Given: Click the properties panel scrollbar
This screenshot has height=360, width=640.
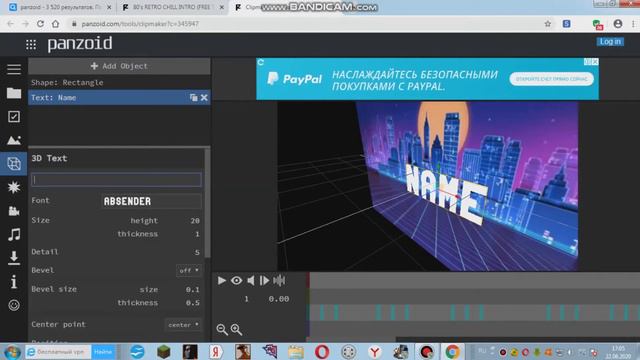Looking at the screenshot, I should coord(207,203).
